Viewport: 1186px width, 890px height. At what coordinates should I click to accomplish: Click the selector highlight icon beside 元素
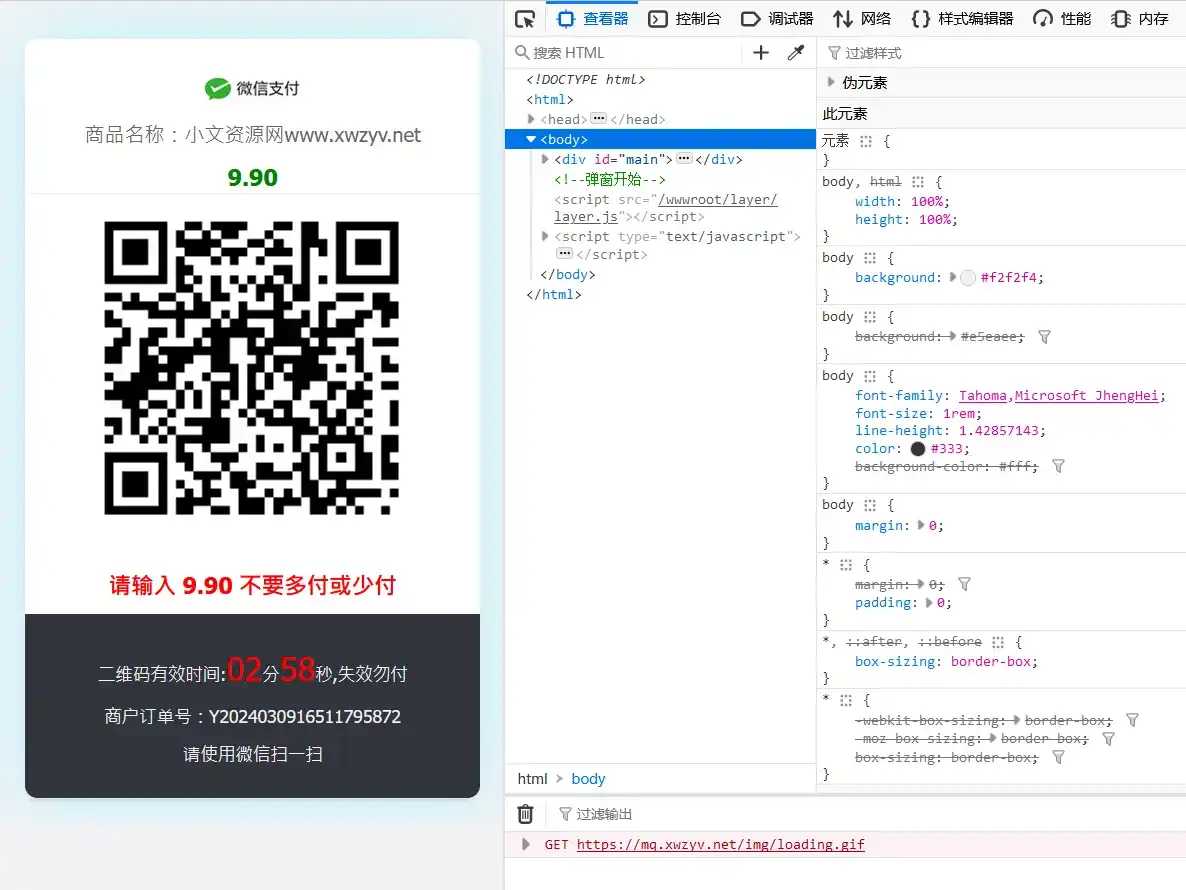tap(866, 141)
